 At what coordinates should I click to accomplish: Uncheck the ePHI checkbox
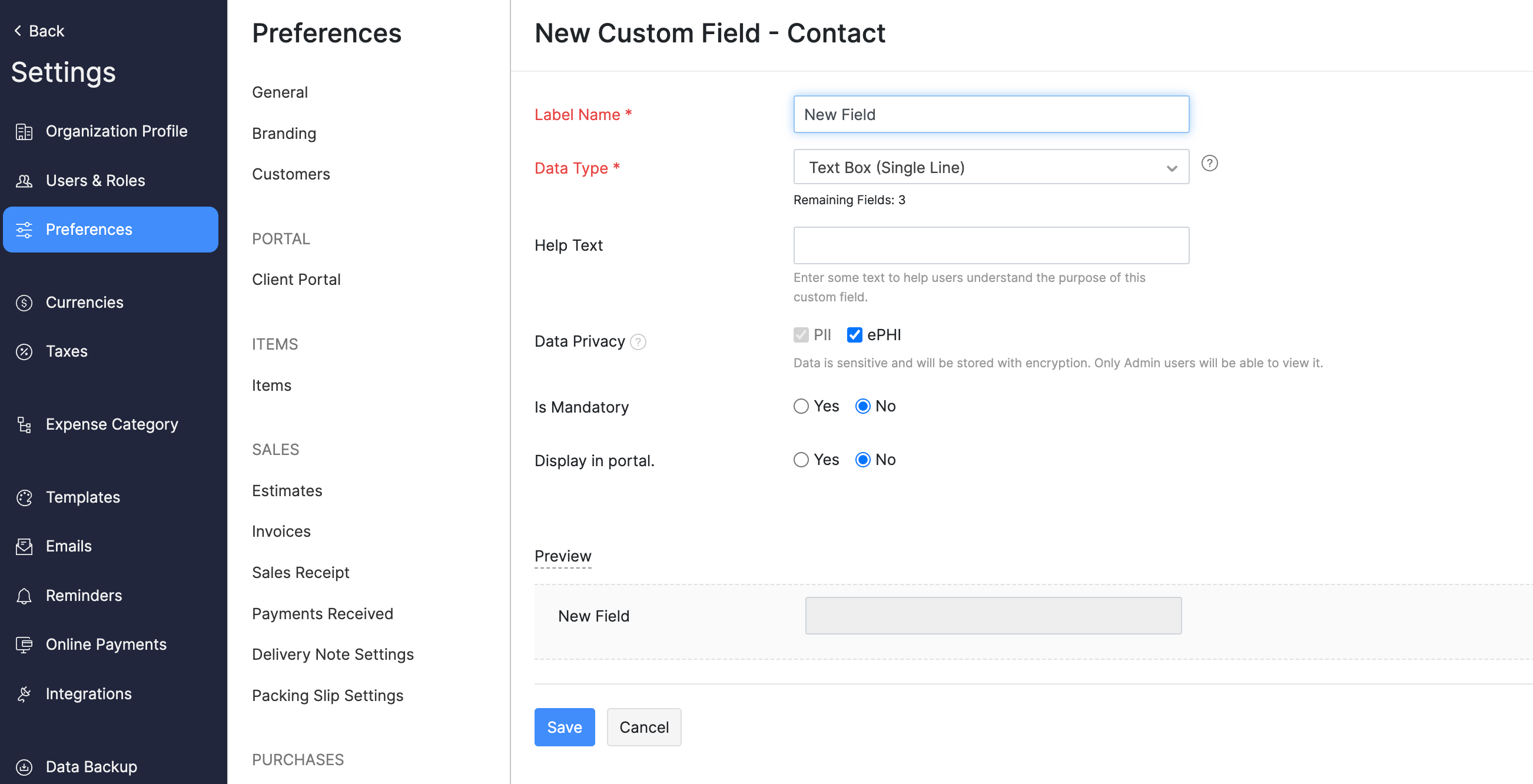tap(854, 335)
